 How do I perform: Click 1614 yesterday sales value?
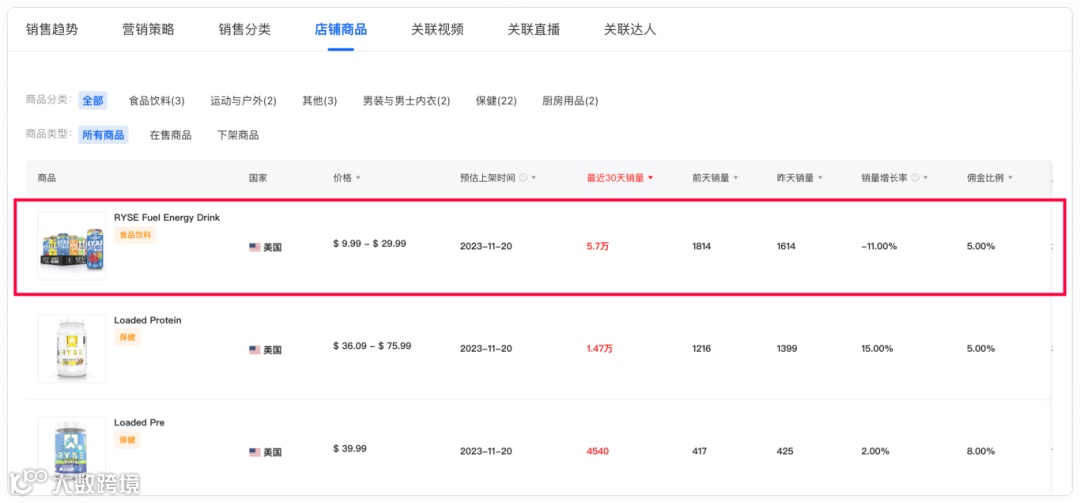click(x=786, y=246)
